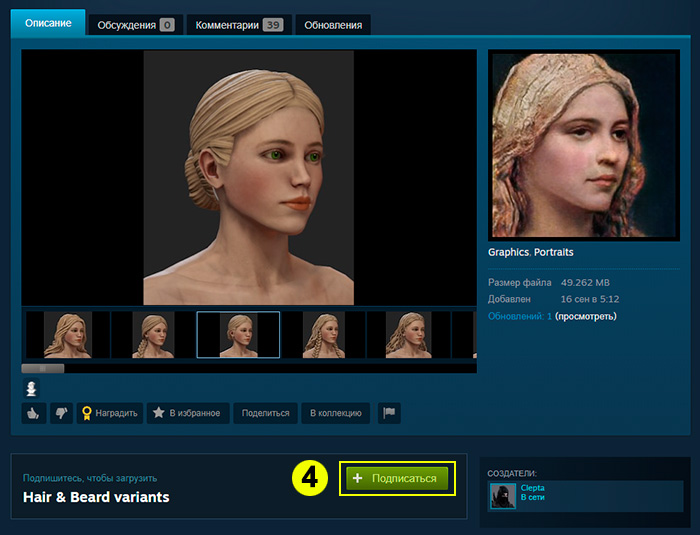This screenshot has height=535, width=700.
Task: Switch to the Обсуждения tab
Action: pos(135,24)
